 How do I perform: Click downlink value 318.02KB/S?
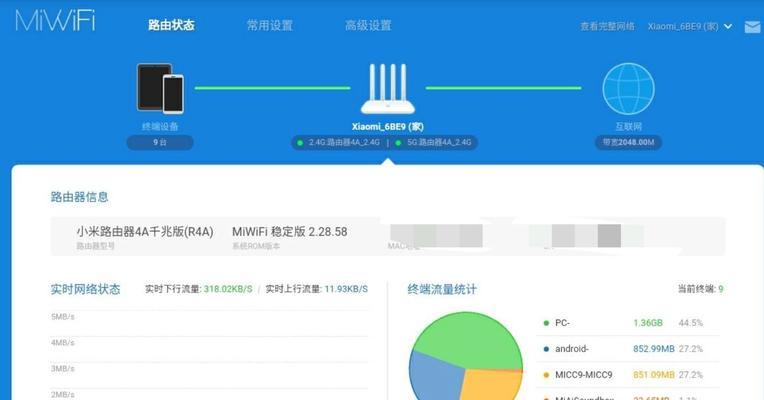click(x=228, y=289)
